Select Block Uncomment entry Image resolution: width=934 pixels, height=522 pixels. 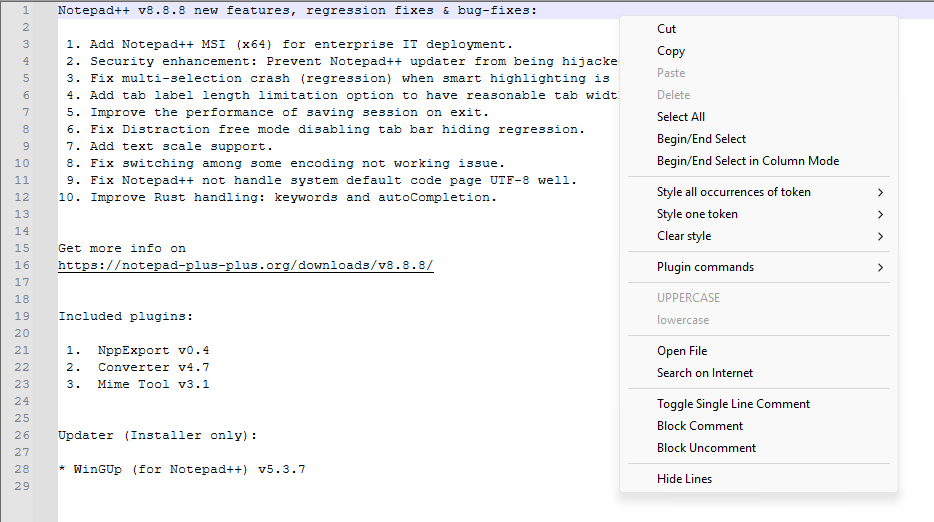click(x=706, y=448)
